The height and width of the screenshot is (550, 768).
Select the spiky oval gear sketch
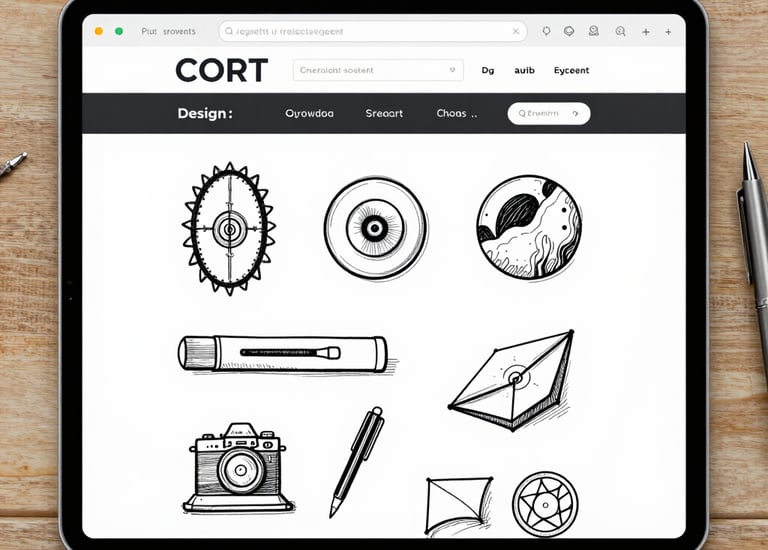click(229, 229)
